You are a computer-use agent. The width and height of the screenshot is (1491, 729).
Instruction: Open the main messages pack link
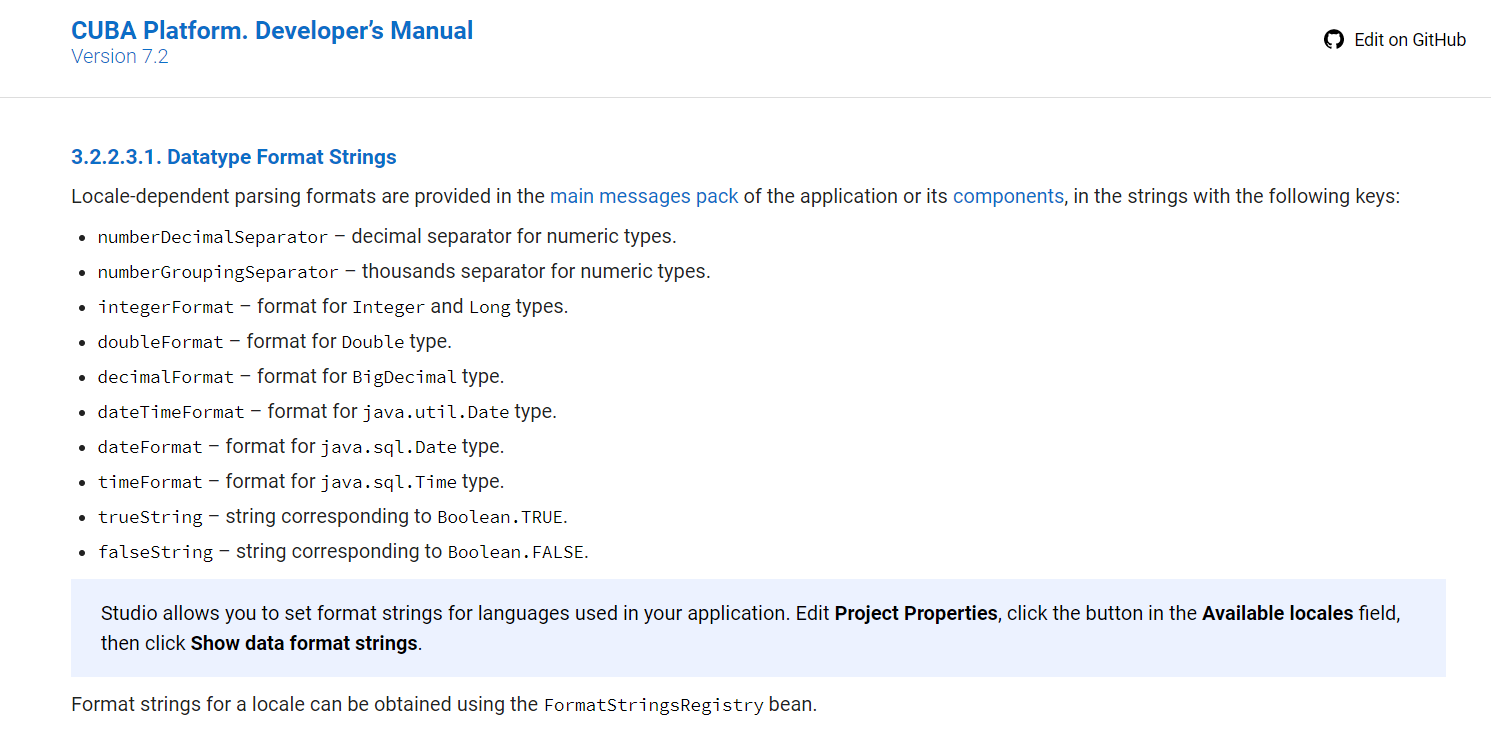644,196
